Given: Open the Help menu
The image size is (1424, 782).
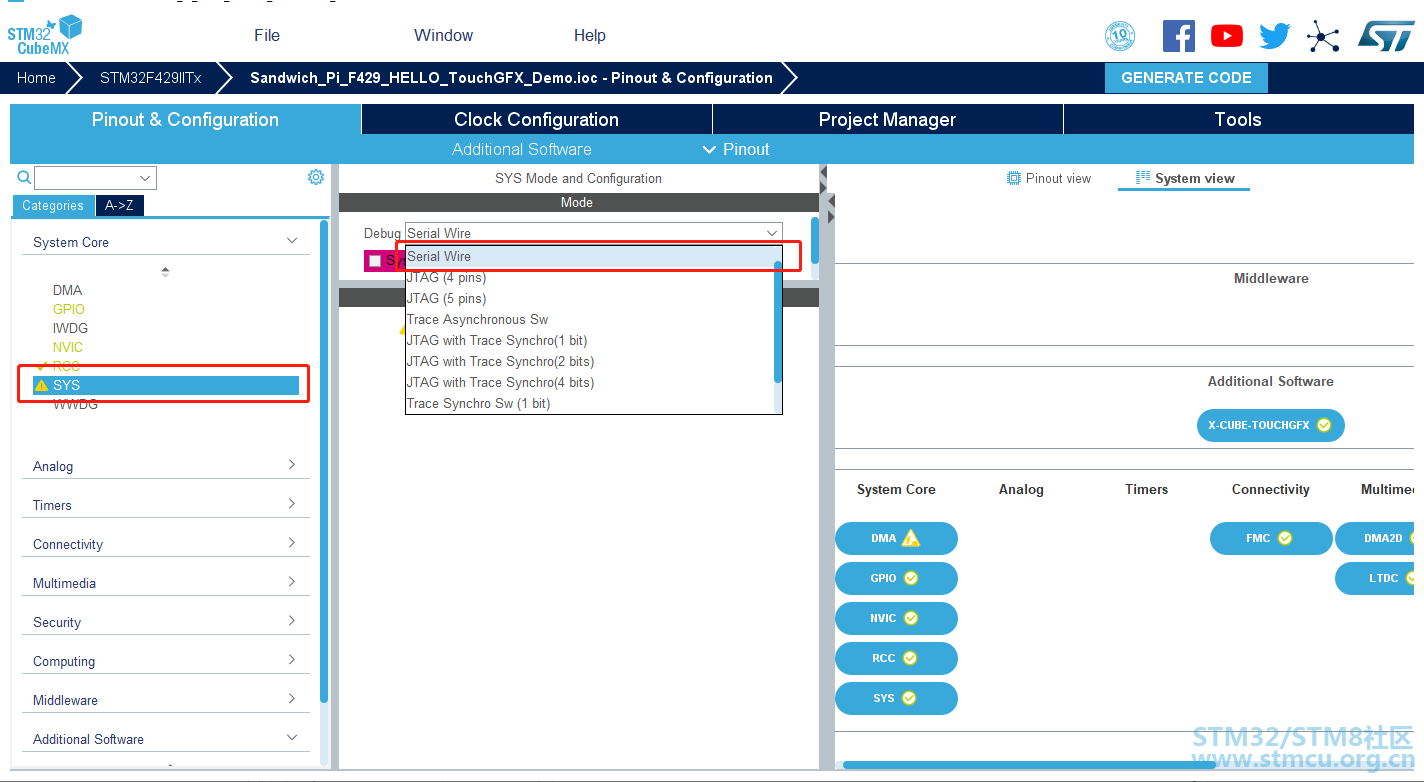Looking at the screenshot, I should [x=590, y=35].
